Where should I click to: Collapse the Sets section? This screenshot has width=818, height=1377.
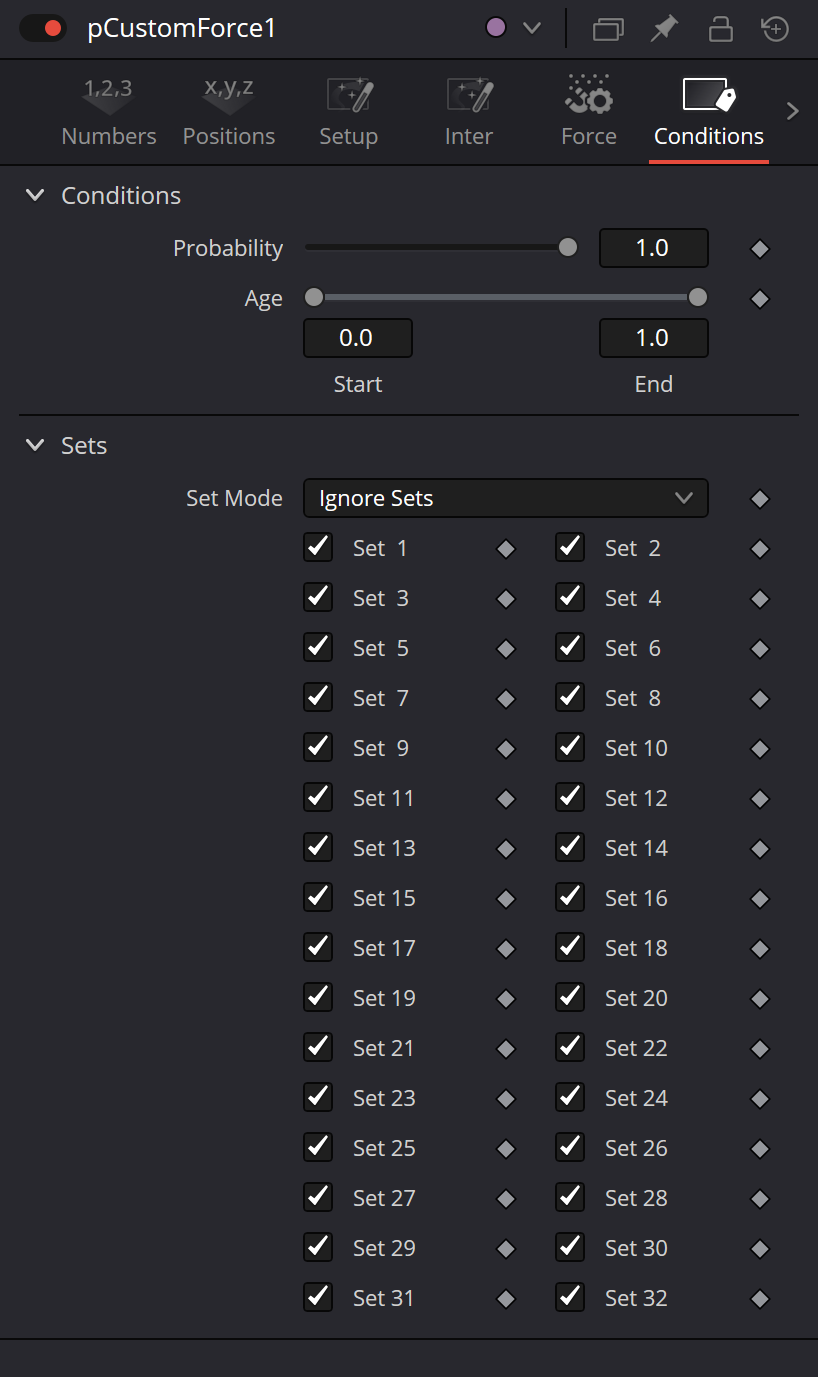[x=35, y=445]
